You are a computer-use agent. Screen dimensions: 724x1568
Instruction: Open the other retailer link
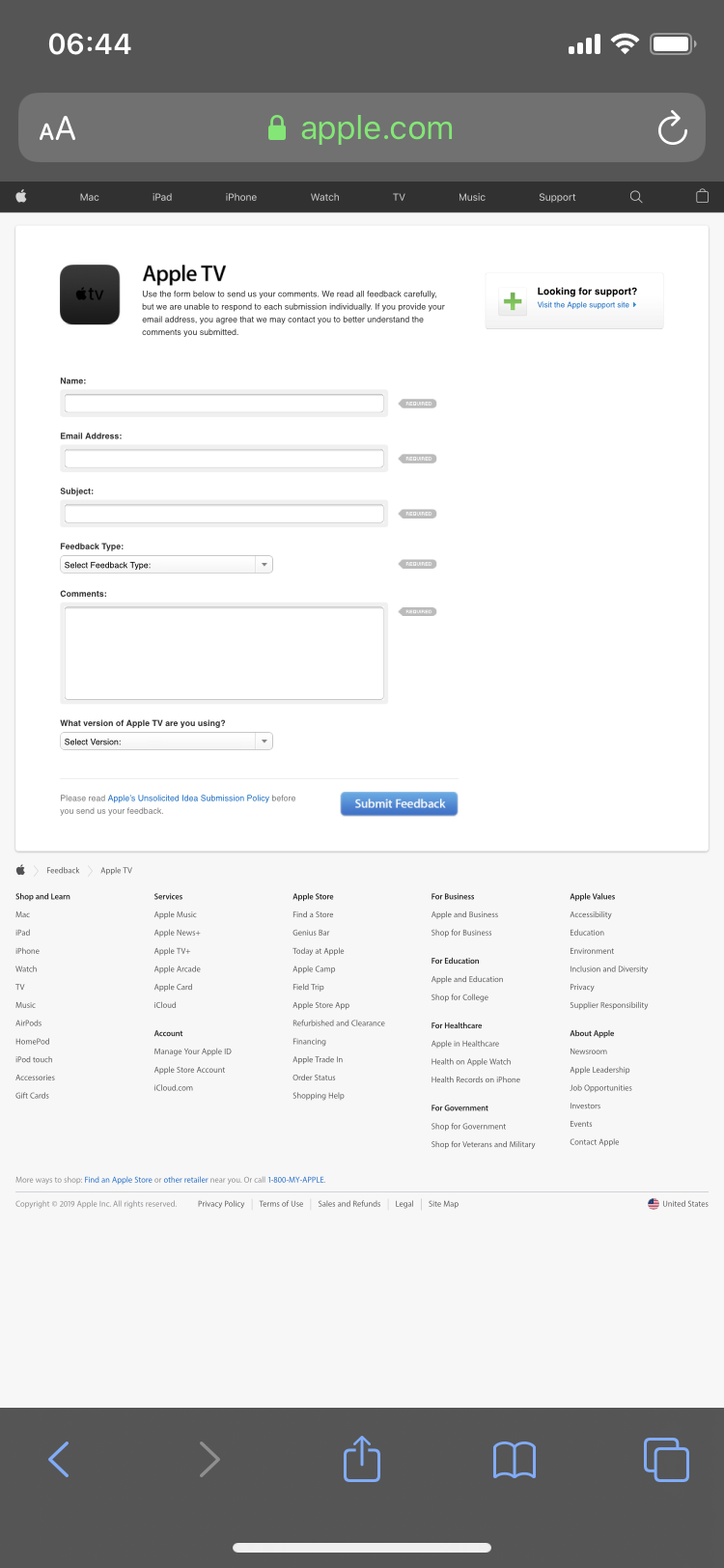coord(185,1180)
